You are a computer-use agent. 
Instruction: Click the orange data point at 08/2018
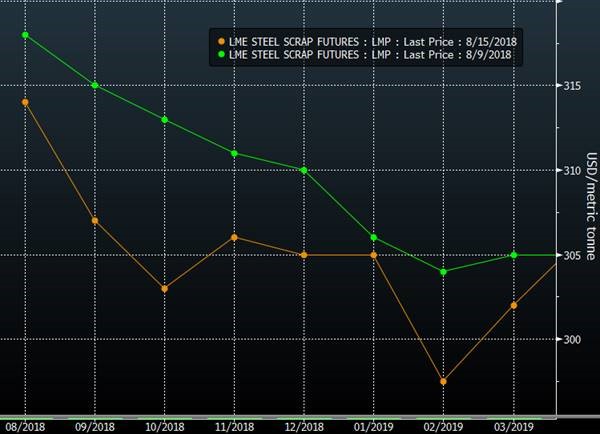[x=25, y=102]
